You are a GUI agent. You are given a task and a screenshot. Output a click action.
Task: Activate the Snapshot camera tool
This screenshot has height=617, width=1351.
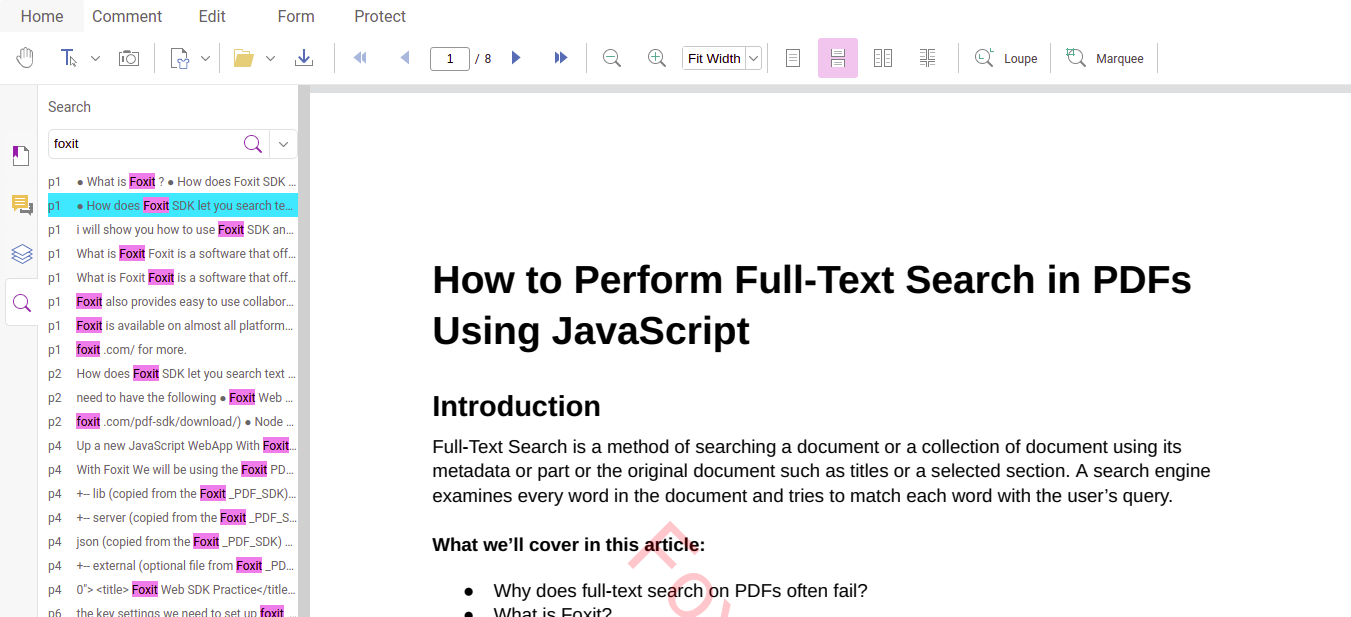(x=129, y=57)
